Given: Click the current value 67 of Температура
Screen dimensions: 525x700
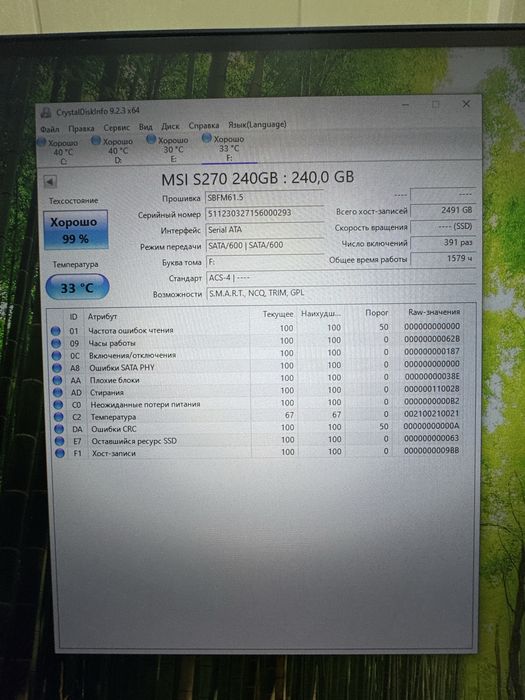Looking at the screenshot, I should (x=289, y=415).
